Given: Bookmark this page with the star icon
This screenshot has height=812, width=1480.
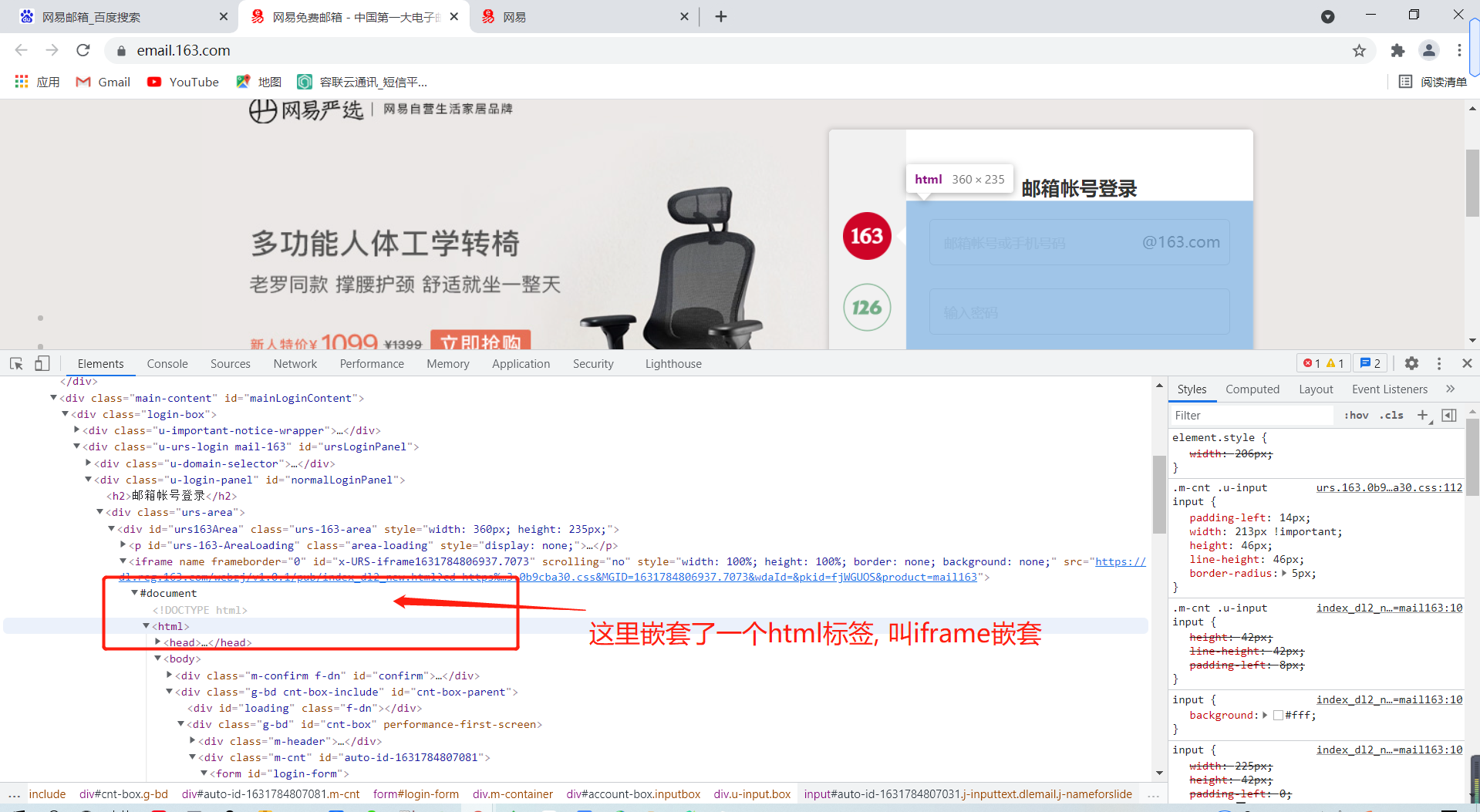Looking at the screenshot, I should [x=1359, y=50].
